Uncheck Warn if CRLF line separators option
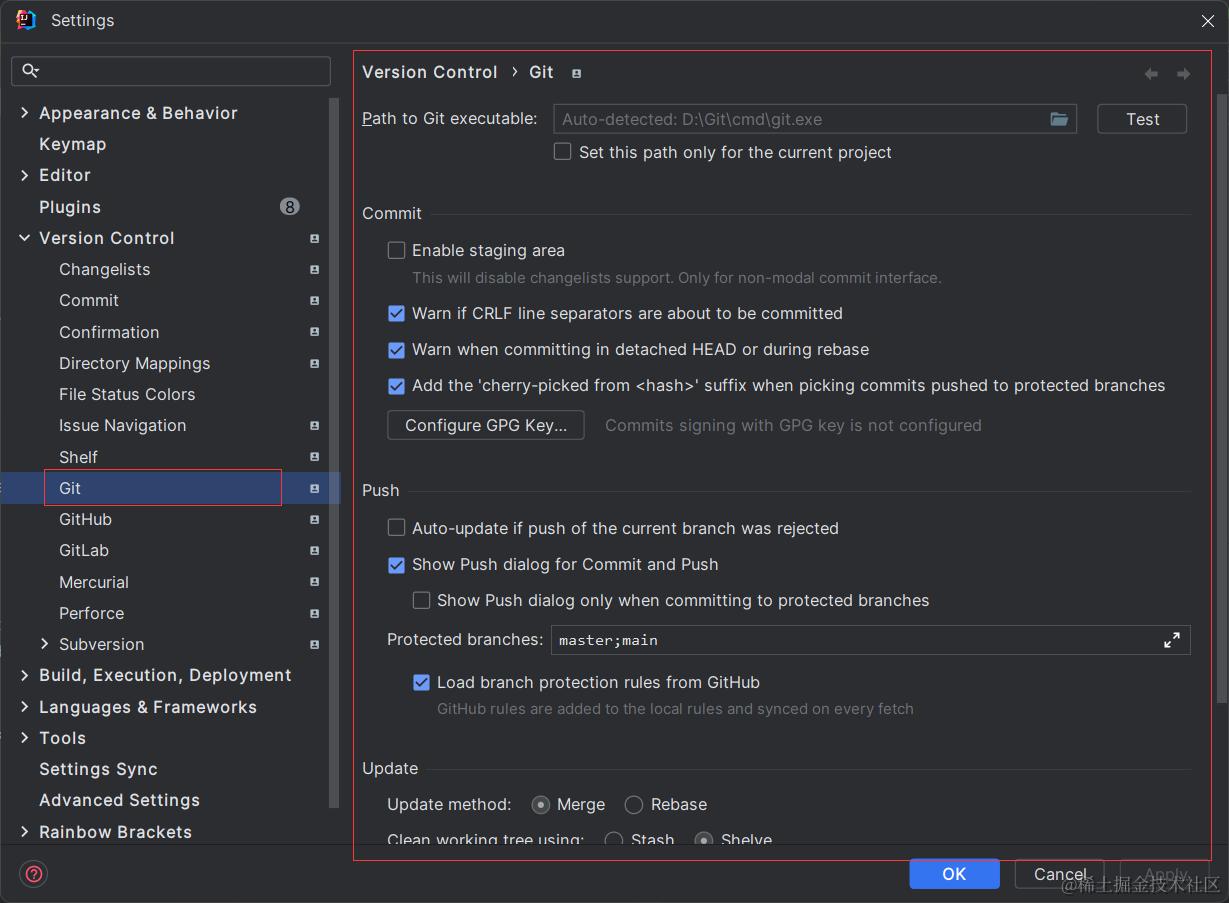 [x=396, y=313]
